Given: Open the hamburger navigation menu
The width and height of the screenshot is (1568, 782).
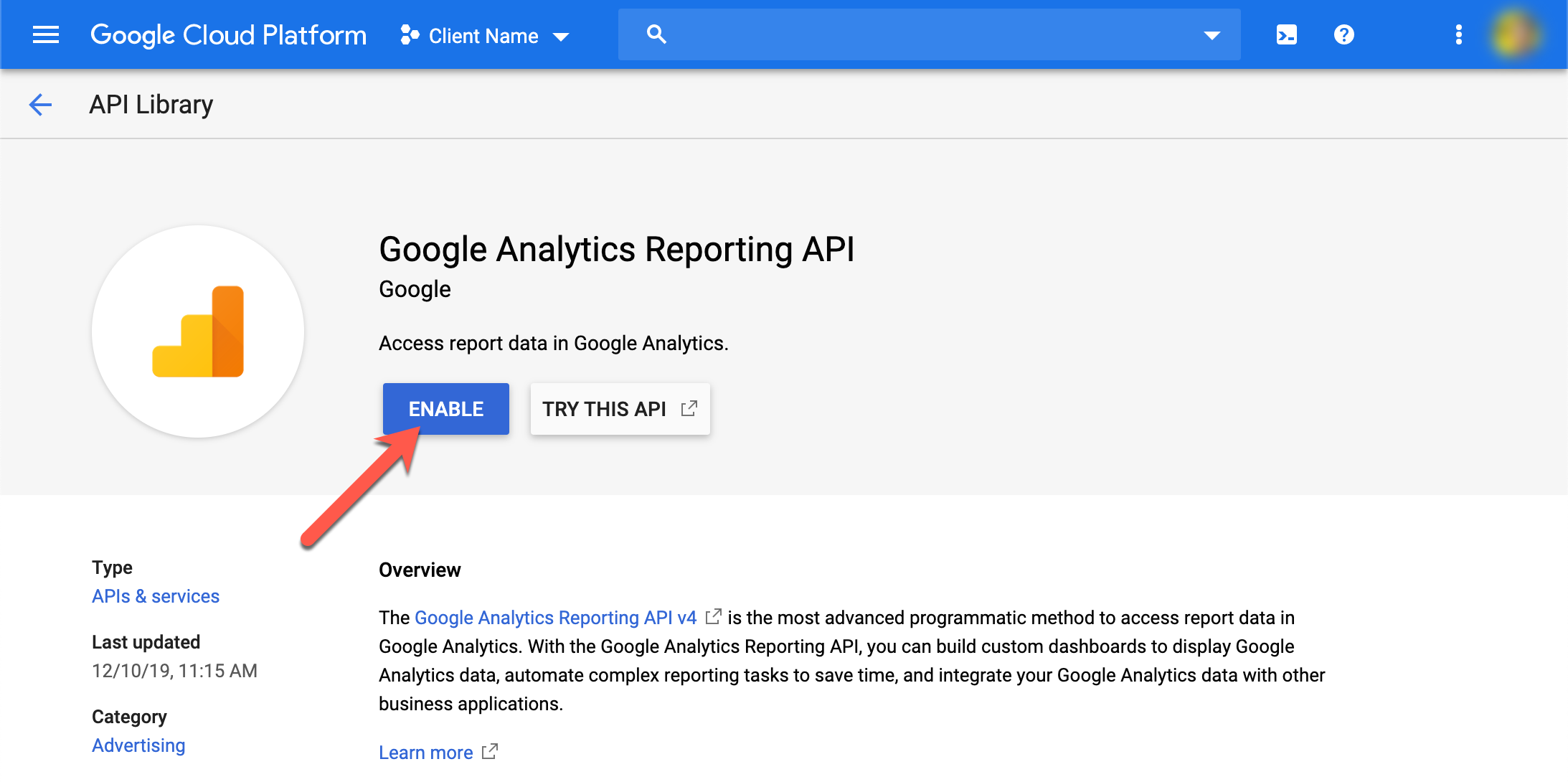Looking at the screenshot, I should coord(46,34).
